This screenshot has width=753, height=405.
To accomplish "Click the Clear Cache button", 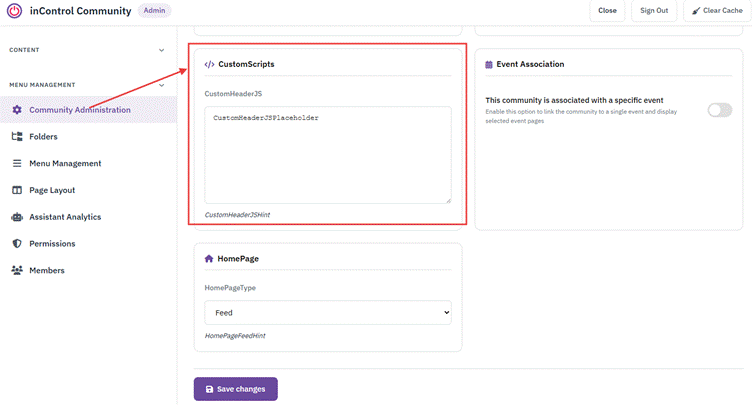I will pyautogui.click(x=717, y=11).
